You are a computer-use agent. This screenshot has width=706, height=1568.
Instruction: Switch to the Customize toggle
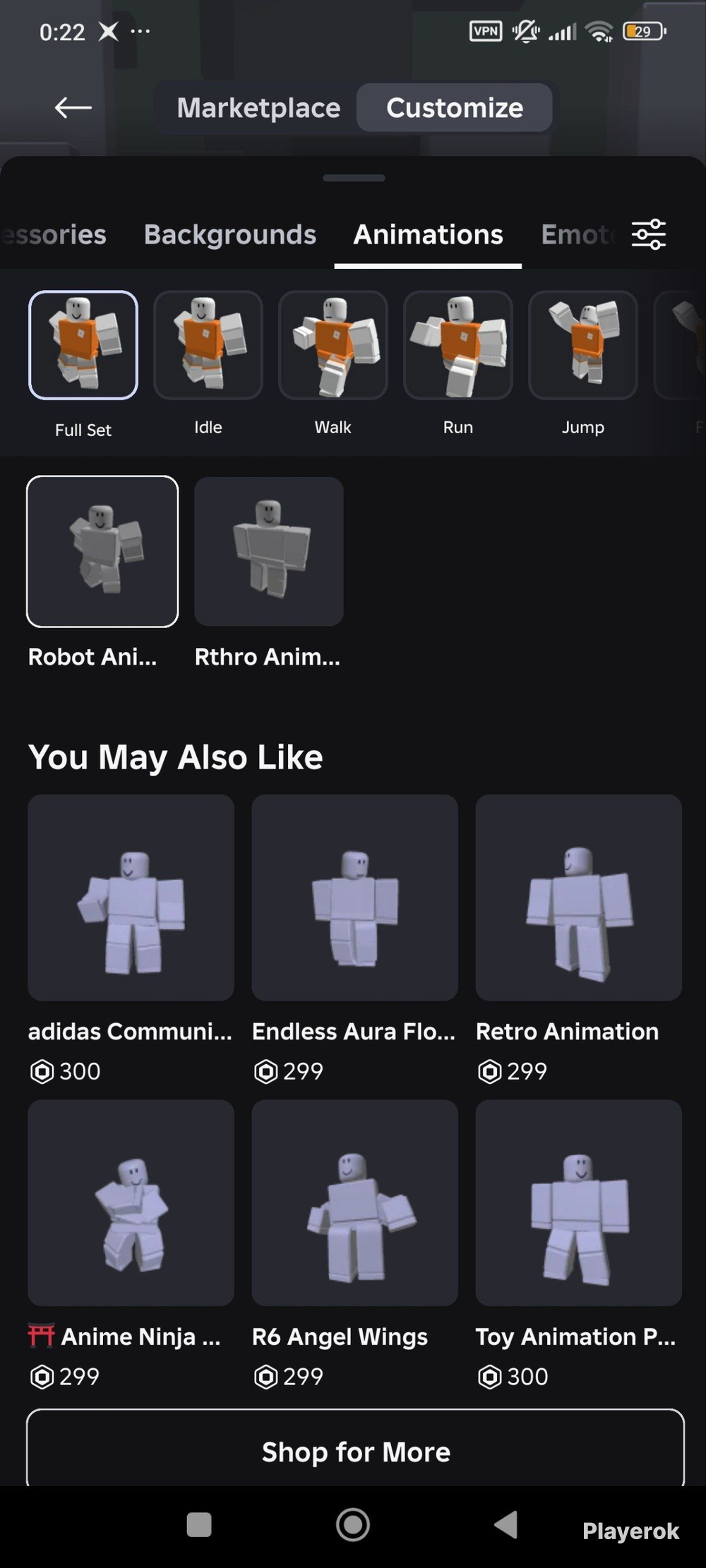455,107
